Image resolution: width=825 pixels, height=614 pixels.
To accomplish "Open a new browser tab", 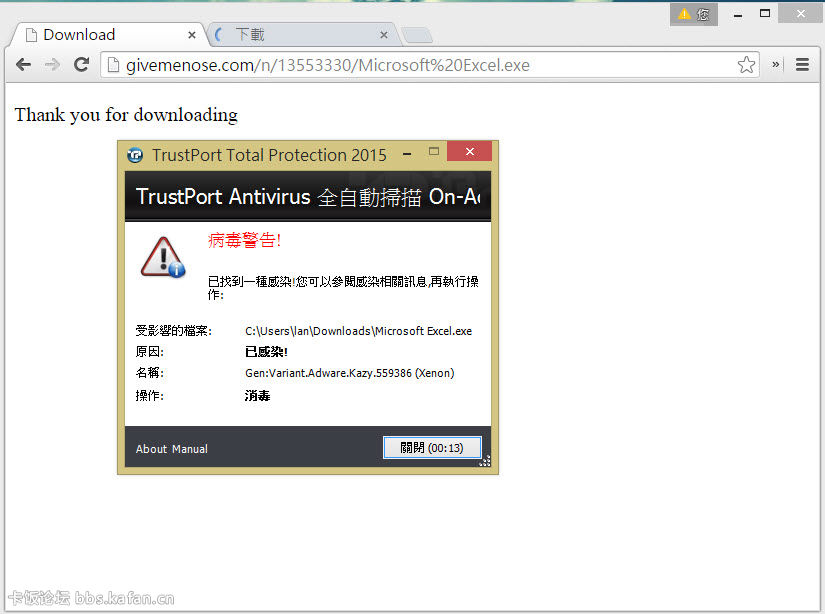I will click(x=417, y=36).
